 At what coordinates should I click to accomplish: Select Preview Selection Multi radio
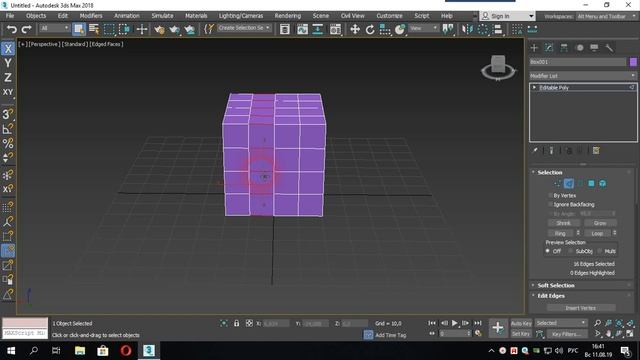(x=600, y=251)
